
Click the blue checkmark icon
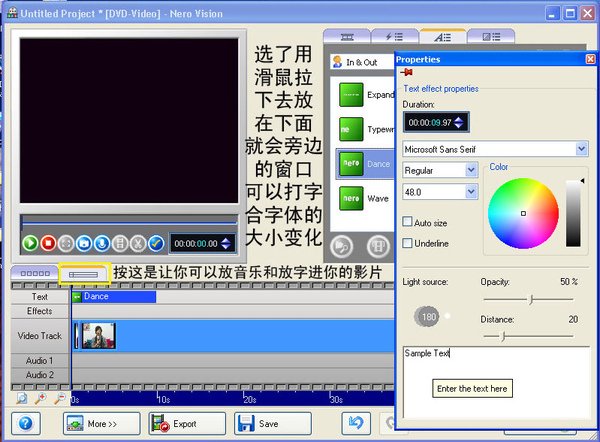tap(156, 243)
